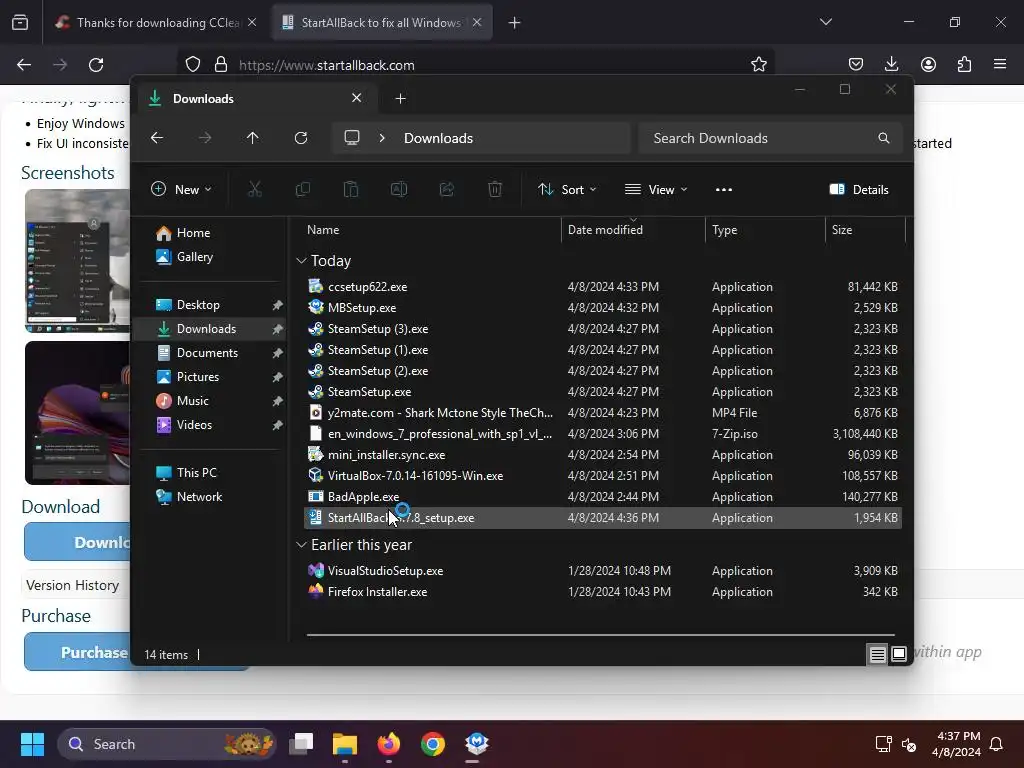Collapse the Today group
This screenshot has height=768, width=1024.
click(301, 261)
